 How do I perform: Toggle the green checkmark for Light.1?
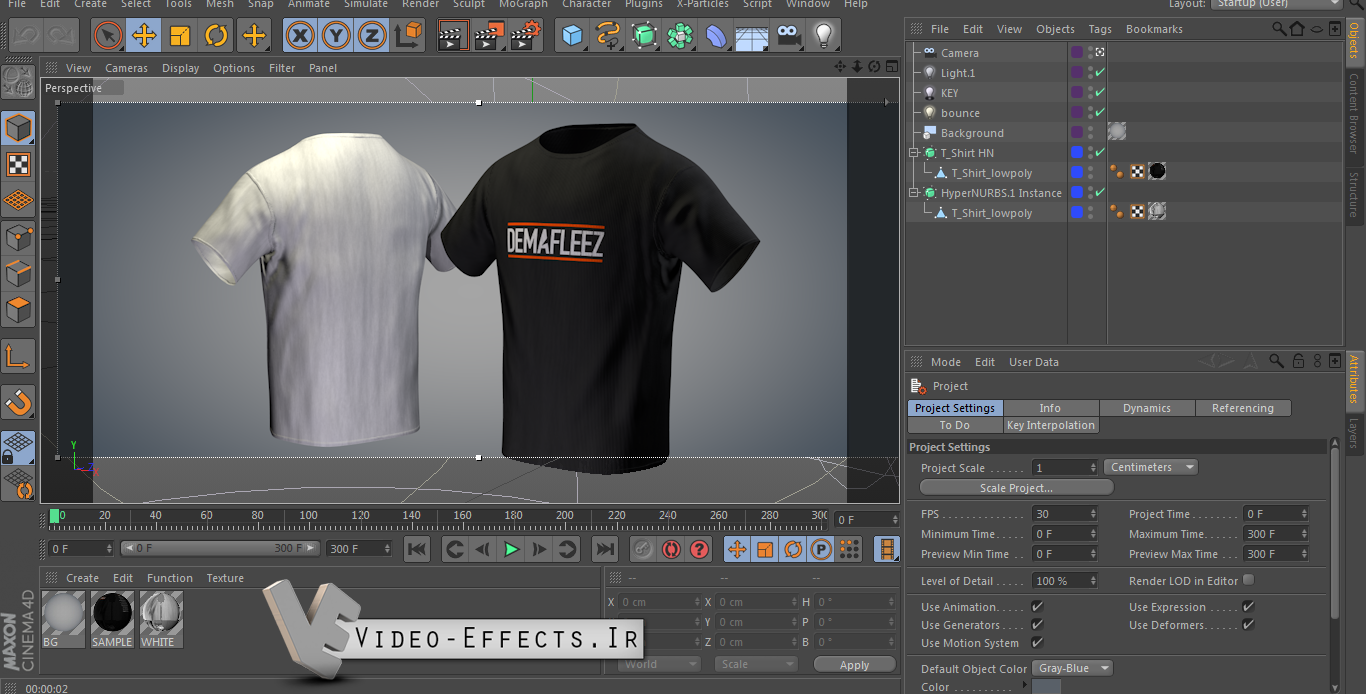(x=1099, y=73)
